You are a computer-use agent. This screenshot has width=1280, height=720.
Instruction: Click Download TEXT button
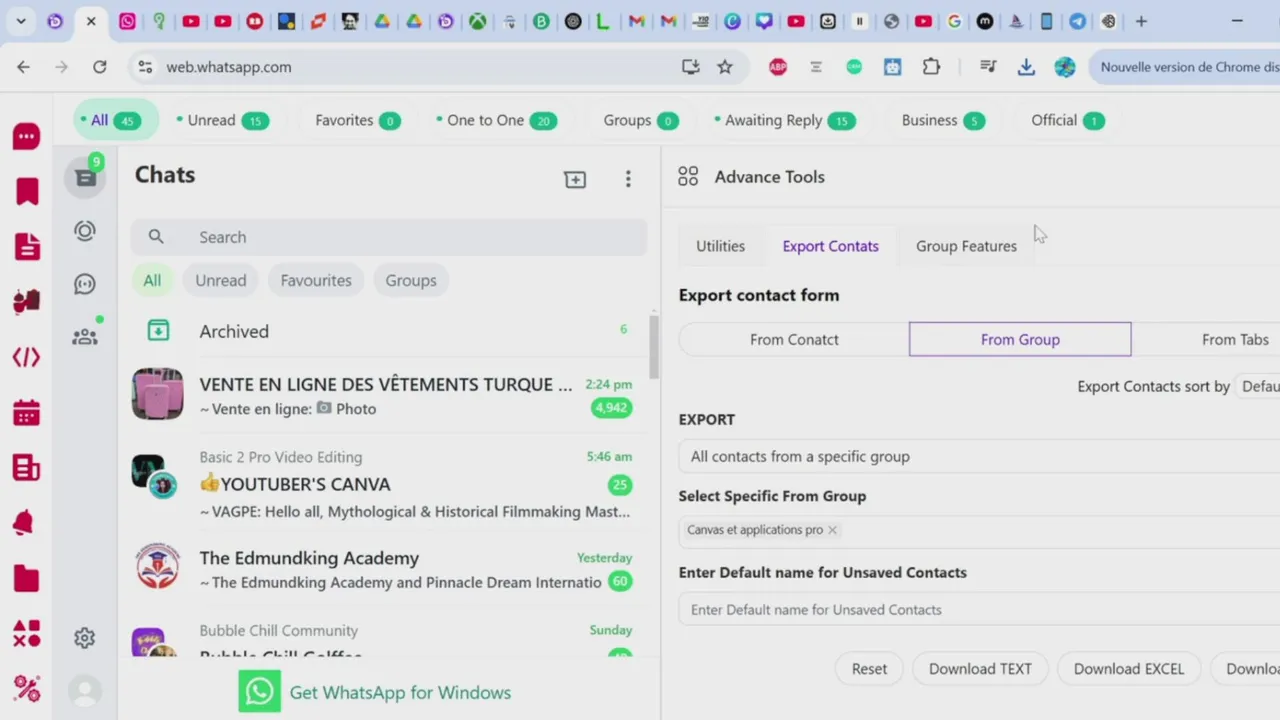coord(980,669)
